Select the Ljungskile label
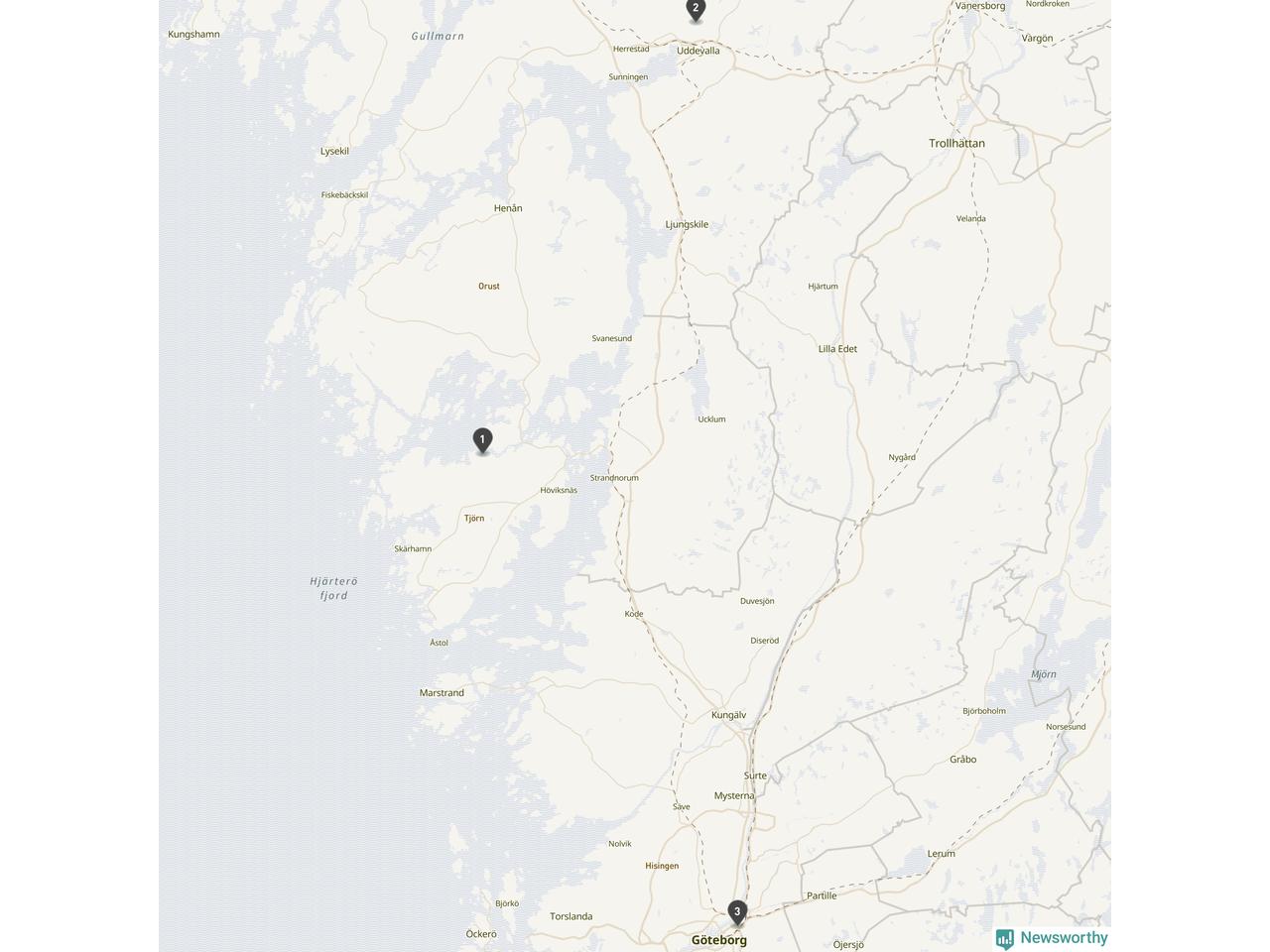The height and width of the screenshot is (952, 1270). [x=687, y=224]
